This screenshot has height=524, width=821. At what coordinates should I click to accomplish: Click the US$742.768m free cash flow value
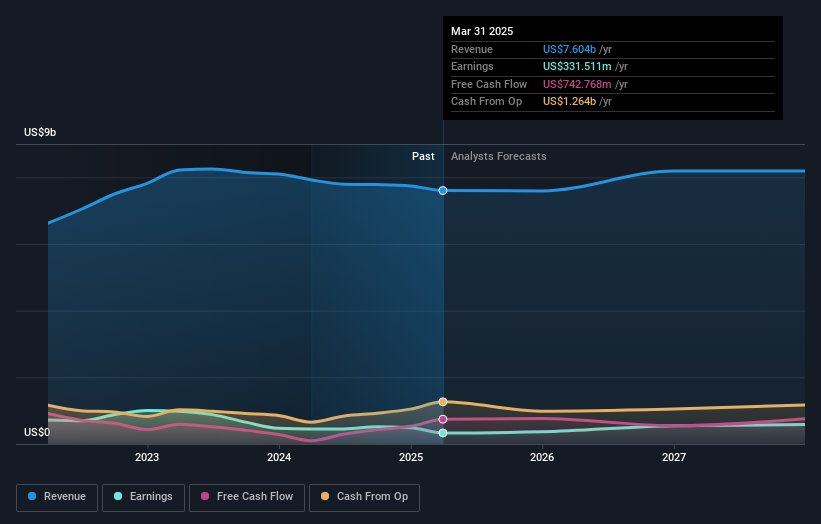[x=577, y=84]
